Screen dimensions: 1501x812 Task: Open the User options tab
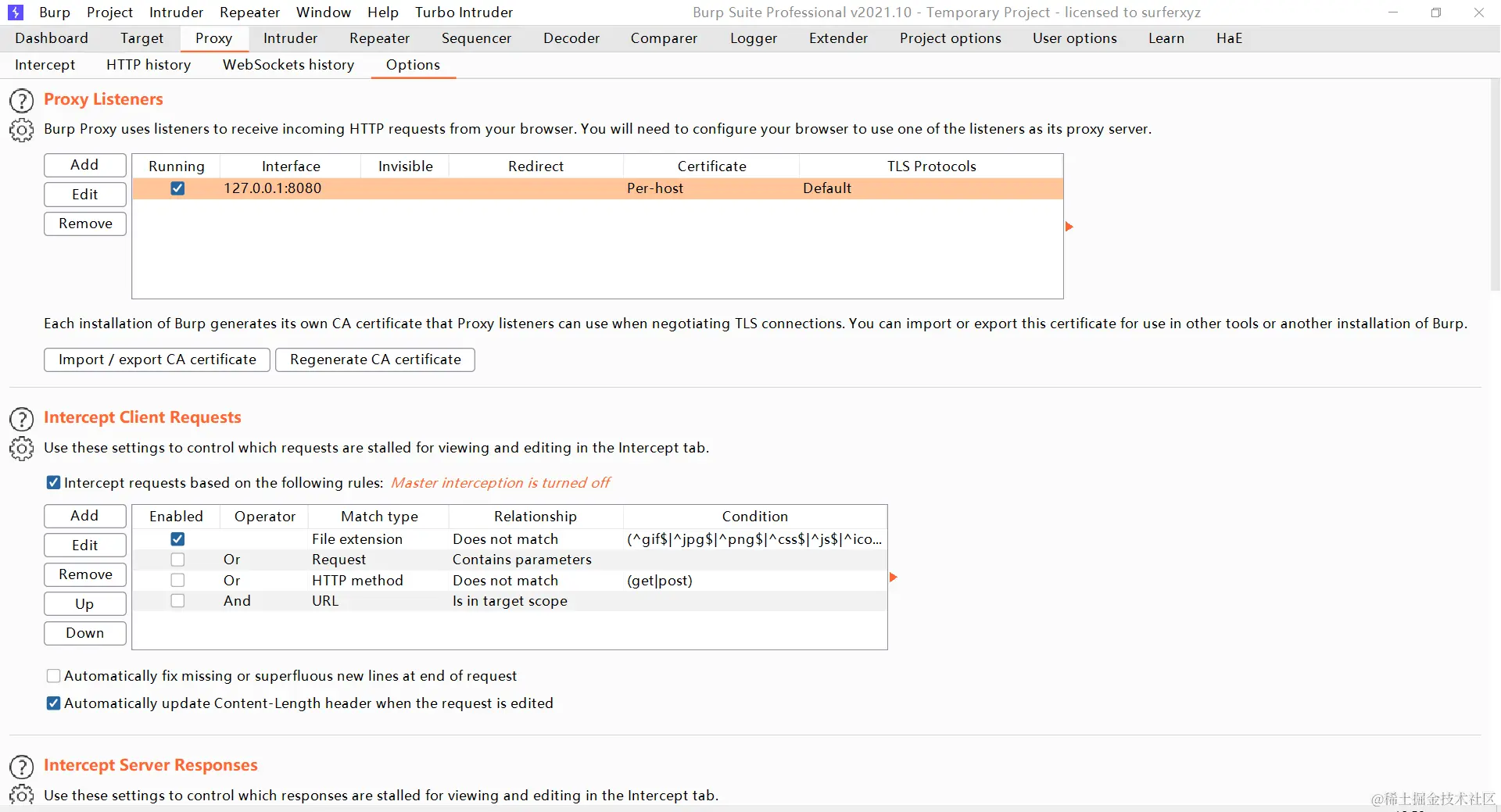click(1074, 38)
